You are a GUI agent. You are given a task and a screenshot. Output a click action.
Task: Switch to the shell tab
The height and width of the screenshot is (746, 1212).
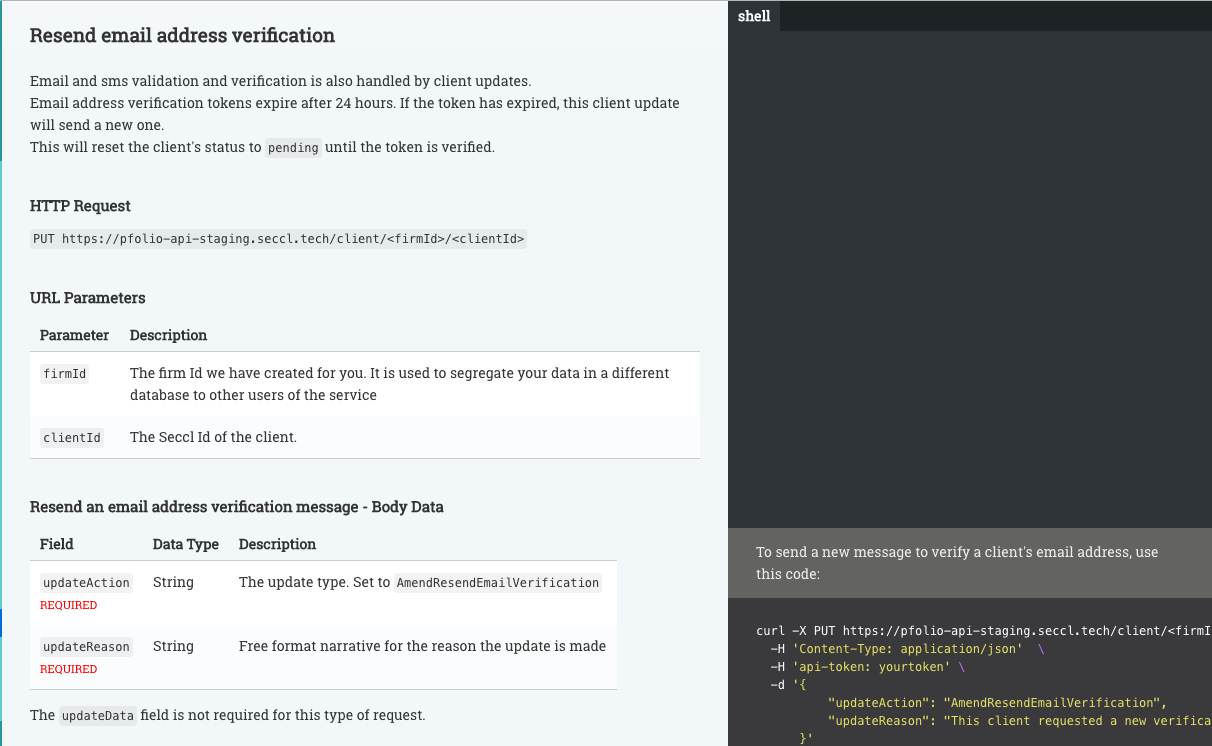754,15
